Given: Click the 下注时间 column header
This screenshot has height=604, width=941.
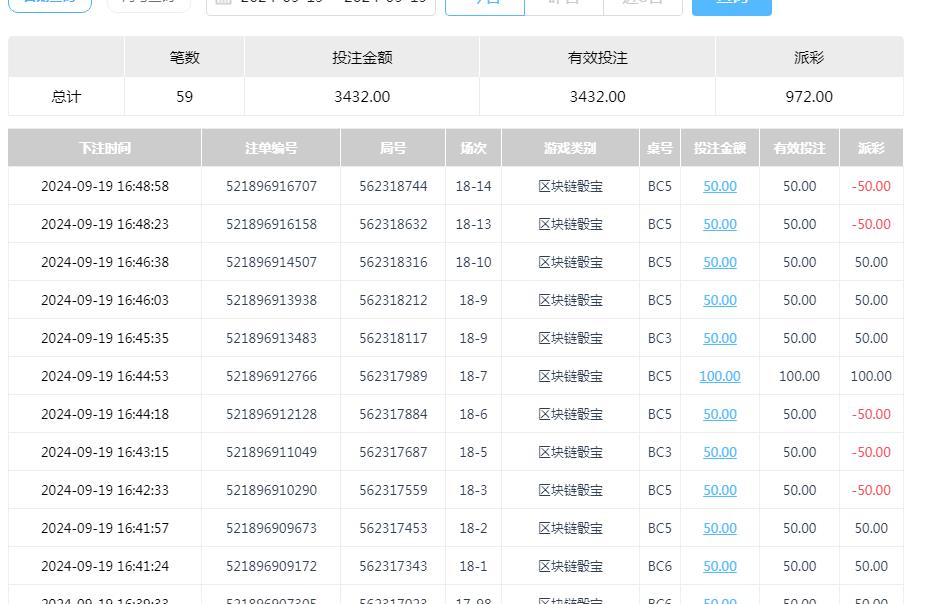Looking at the screenshot, I should 103,147.
